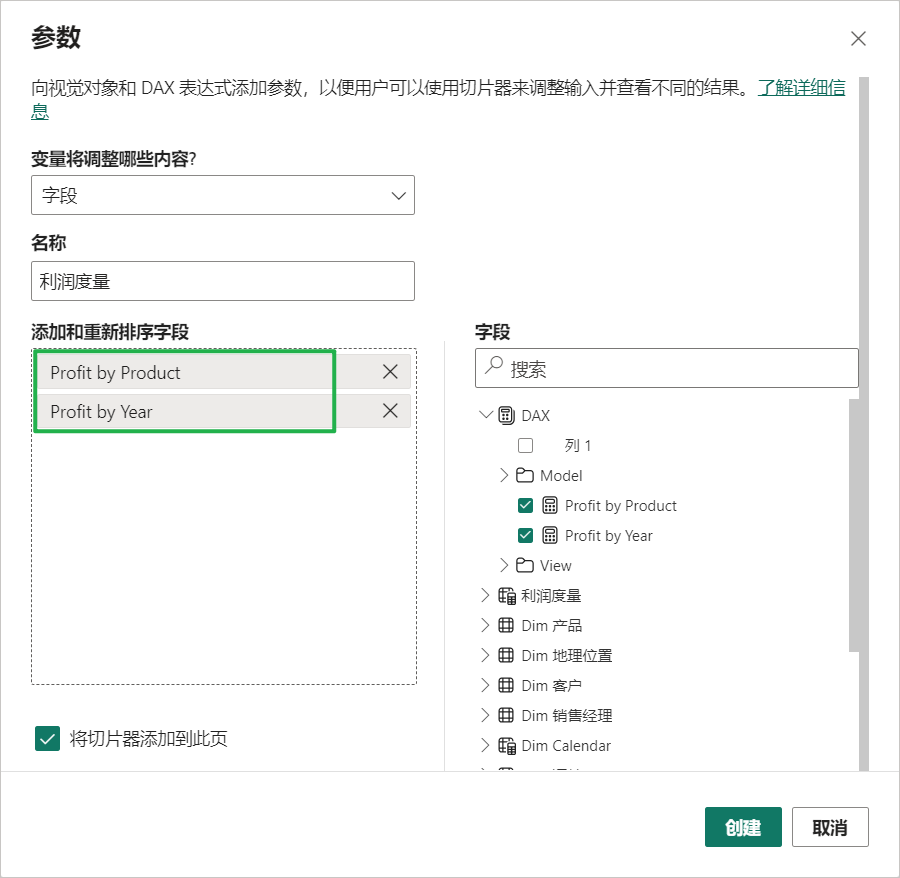Viewport: 900px width, 878px height.
Task: Expand the Model folder
Action: point(504,475)
